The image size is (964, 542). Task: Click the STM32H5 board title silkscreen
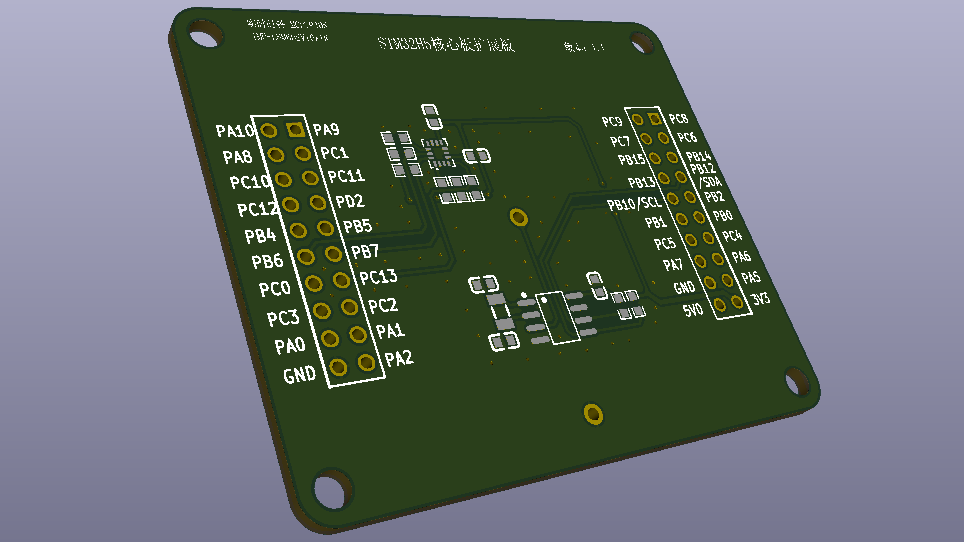[445, 44]
